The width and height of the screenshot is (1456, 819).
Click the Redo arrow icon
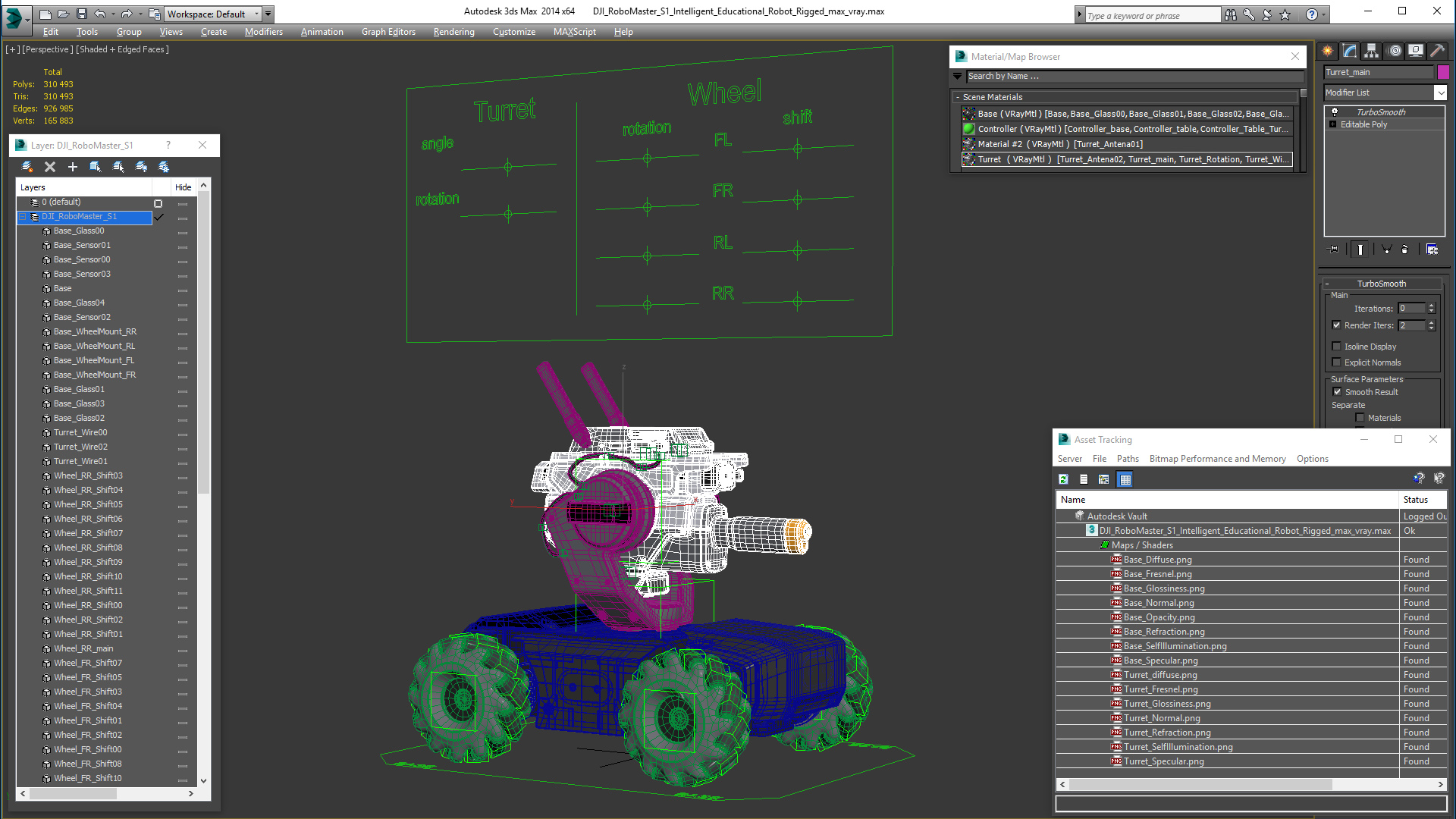tap(127, 14)
